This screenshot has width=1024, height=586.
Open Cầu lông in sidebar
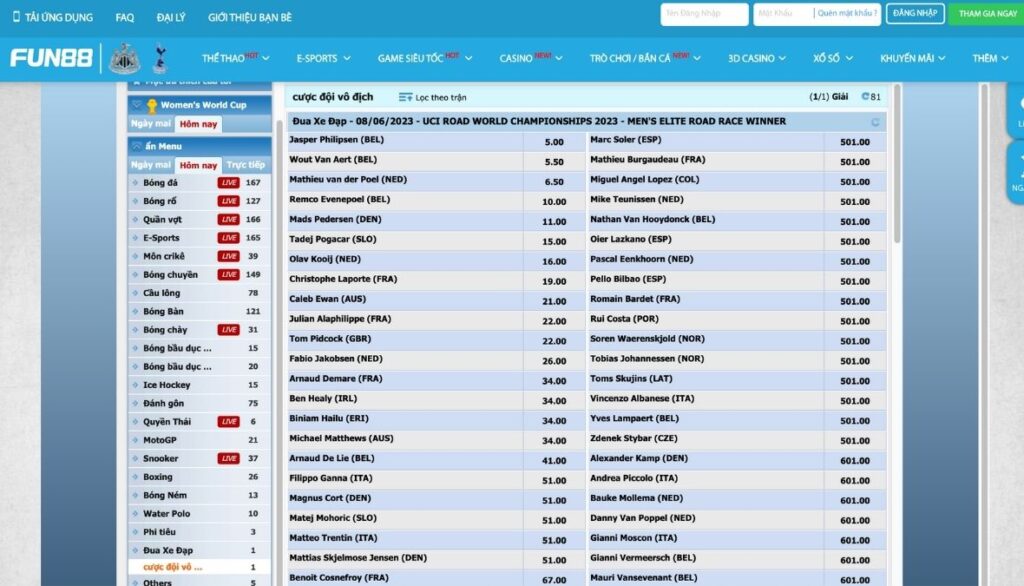161,293
